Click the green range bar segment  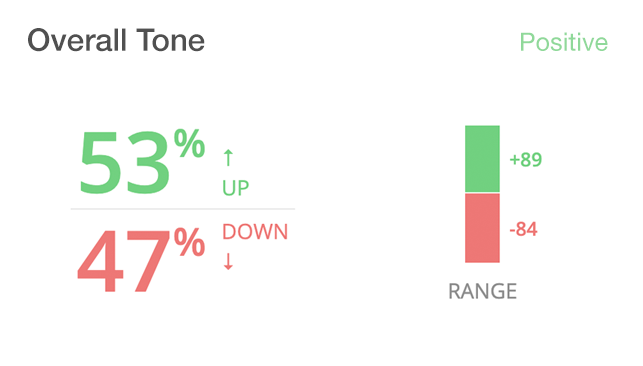[x=482, y=159]
